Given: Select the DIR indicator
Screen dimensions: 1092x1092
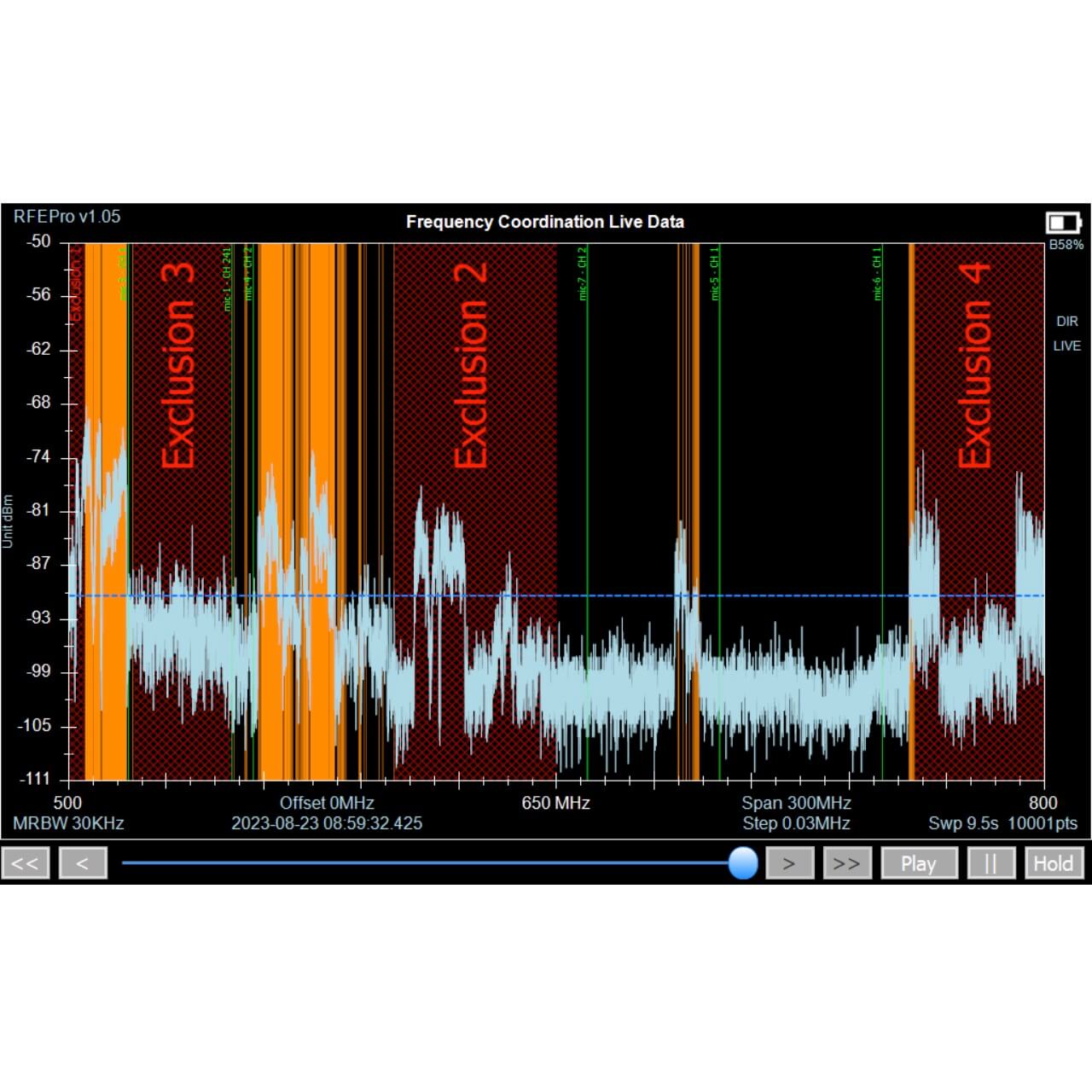Looking at the screenshot, I should tap(1067, 322).
